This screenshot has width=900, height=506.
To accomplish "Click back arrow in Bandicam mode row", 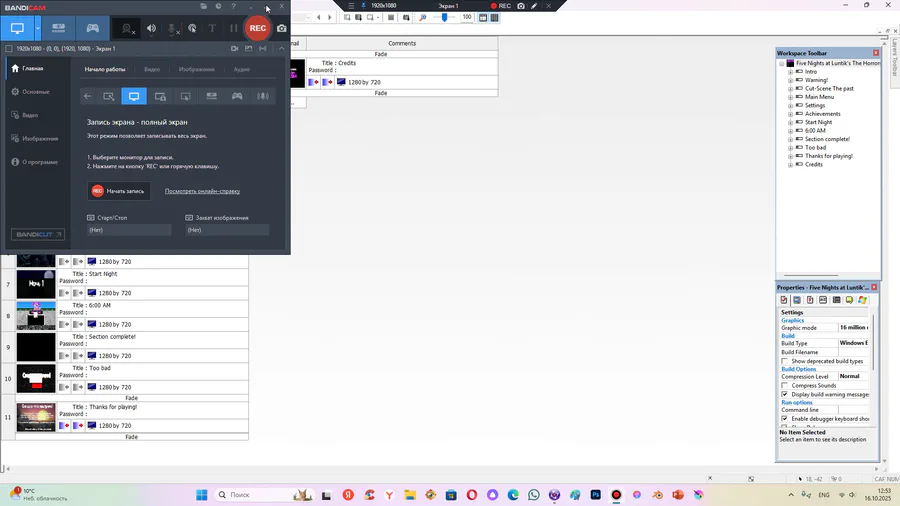I will click(87, 96).
